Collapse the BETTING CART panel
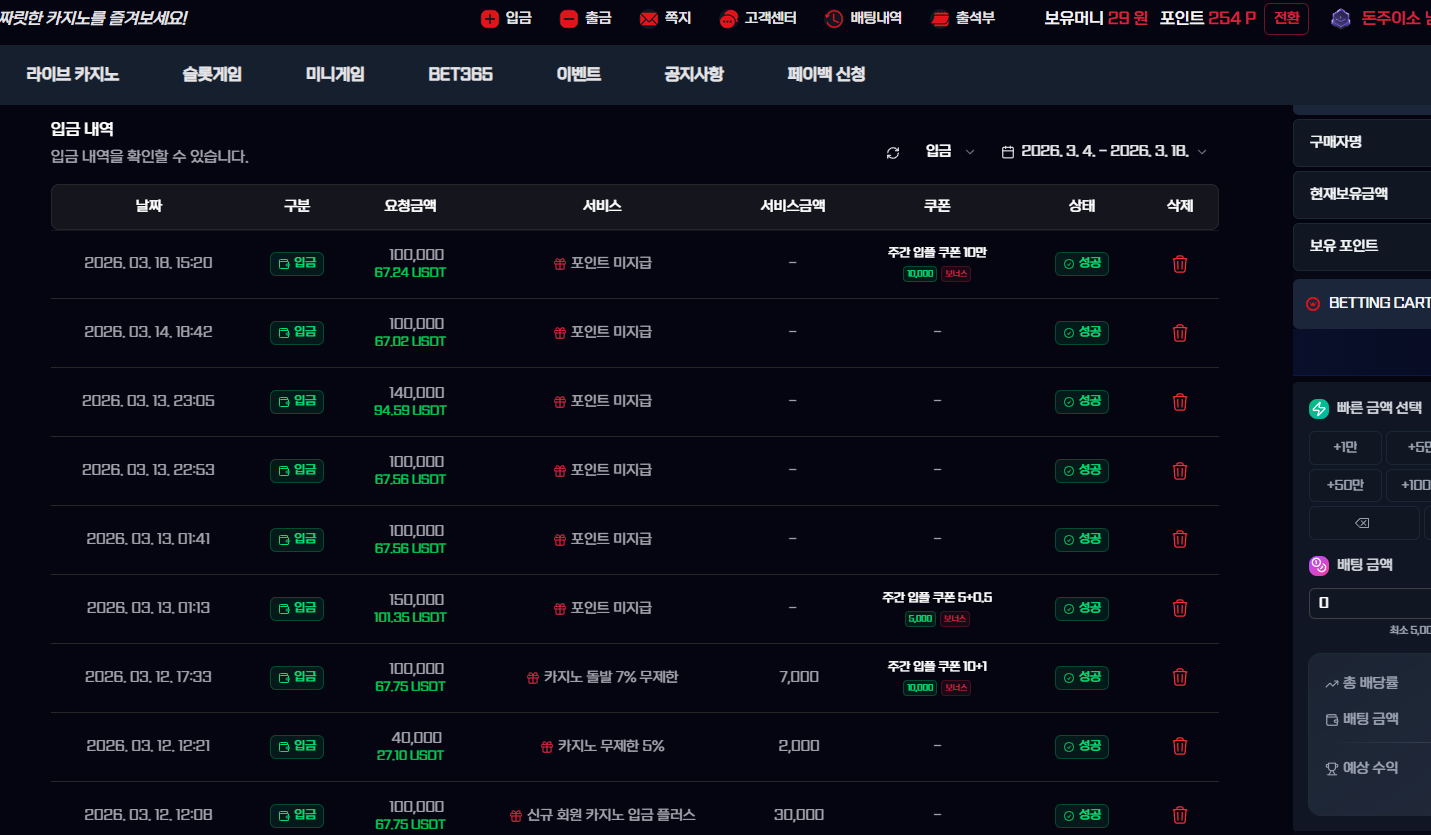1431x835 pixels. 1313,304
